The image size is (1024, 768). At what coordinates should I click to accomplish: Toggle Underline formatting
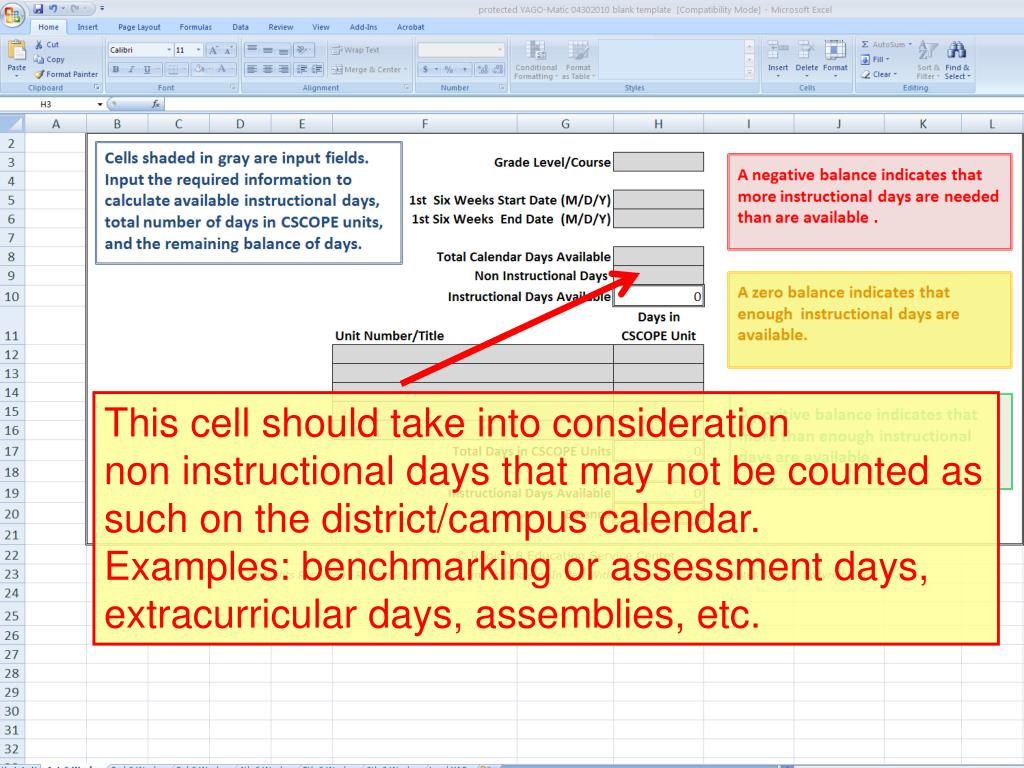pos(147,69)
